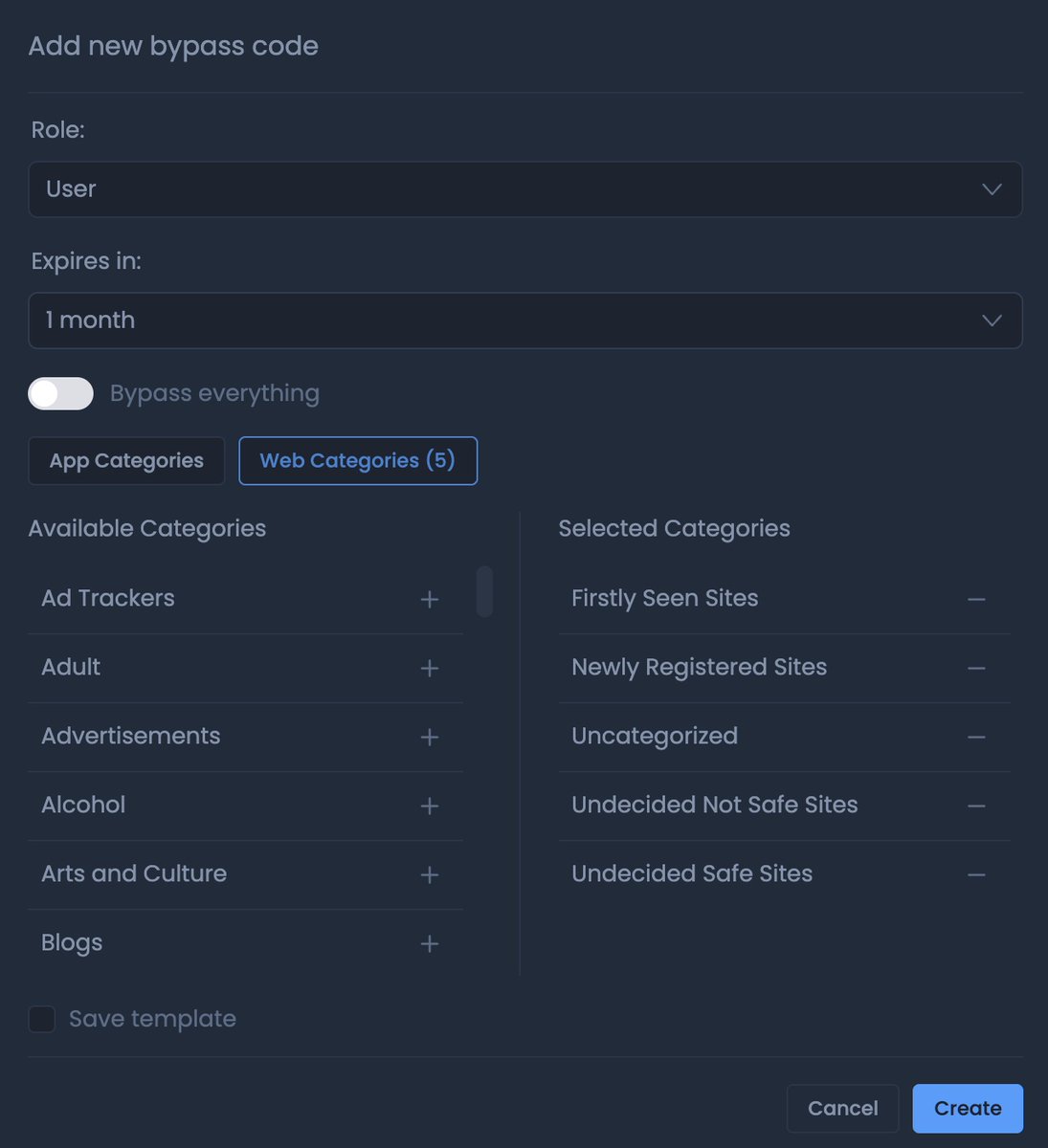The width and height of the screenshot is (1048, 1148).
Task: Click the Create button
Action: (968, 1109)
